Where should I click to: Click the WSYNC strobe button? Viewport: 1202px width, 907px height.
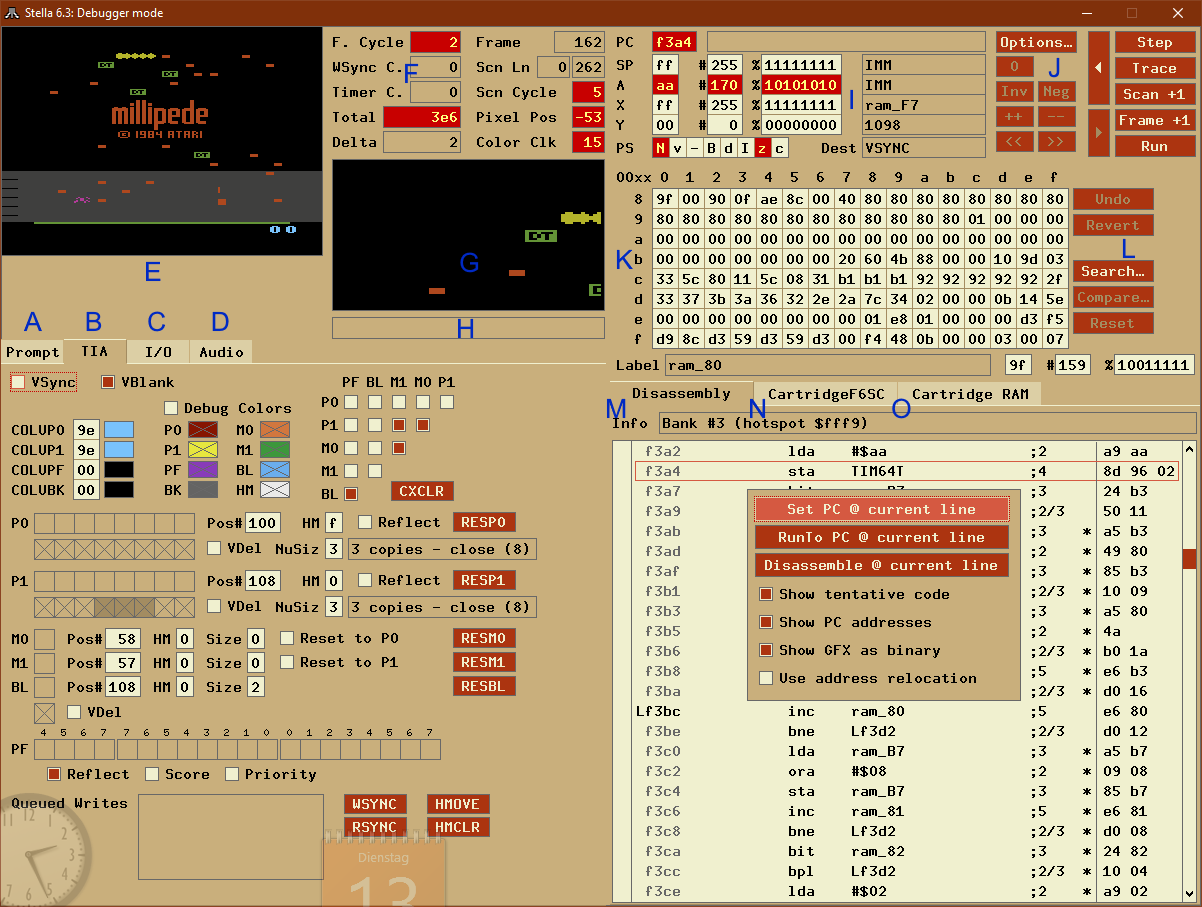[x=375, y=804]
